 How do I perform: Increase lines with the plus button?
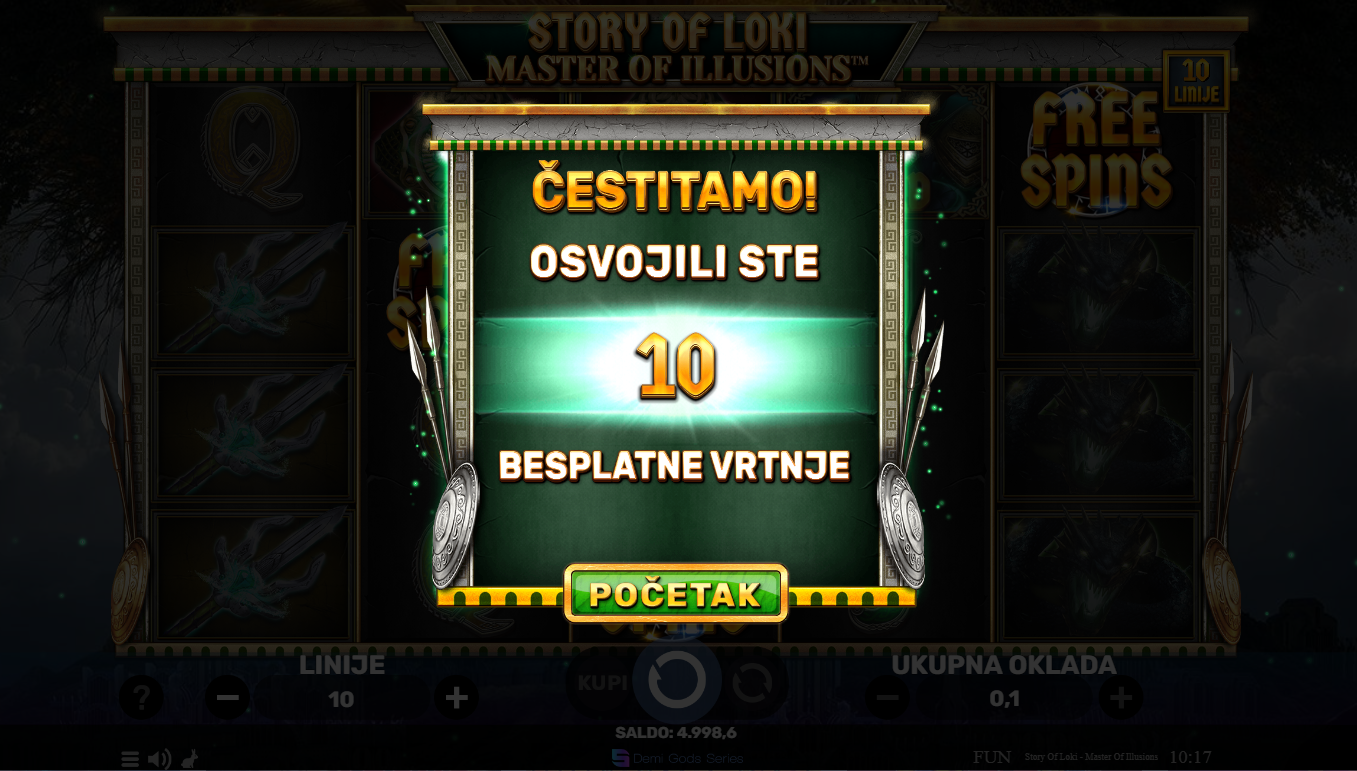click(456, 698)
